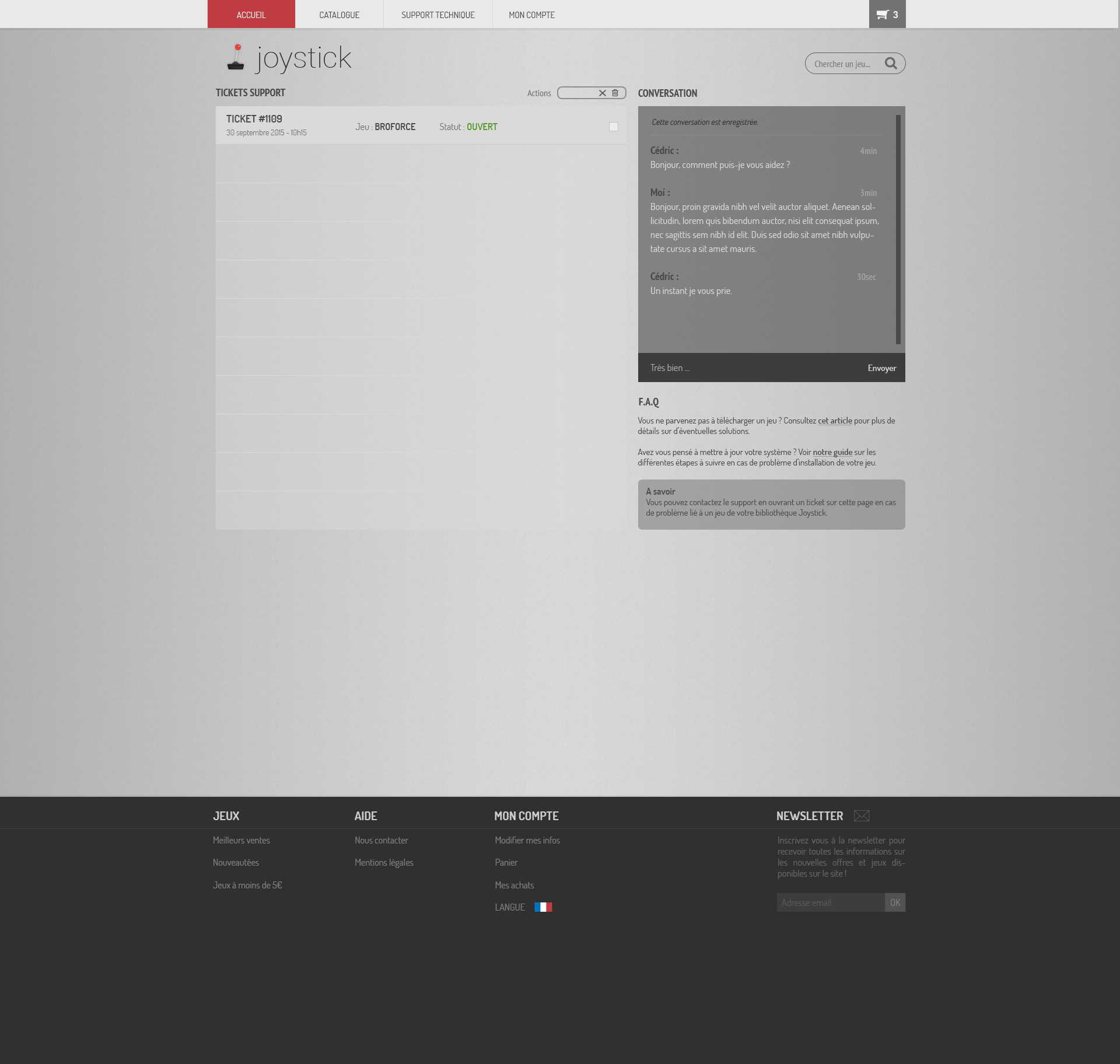
Task: Click the Adresse email input field
Action: (x=830, y=902)
